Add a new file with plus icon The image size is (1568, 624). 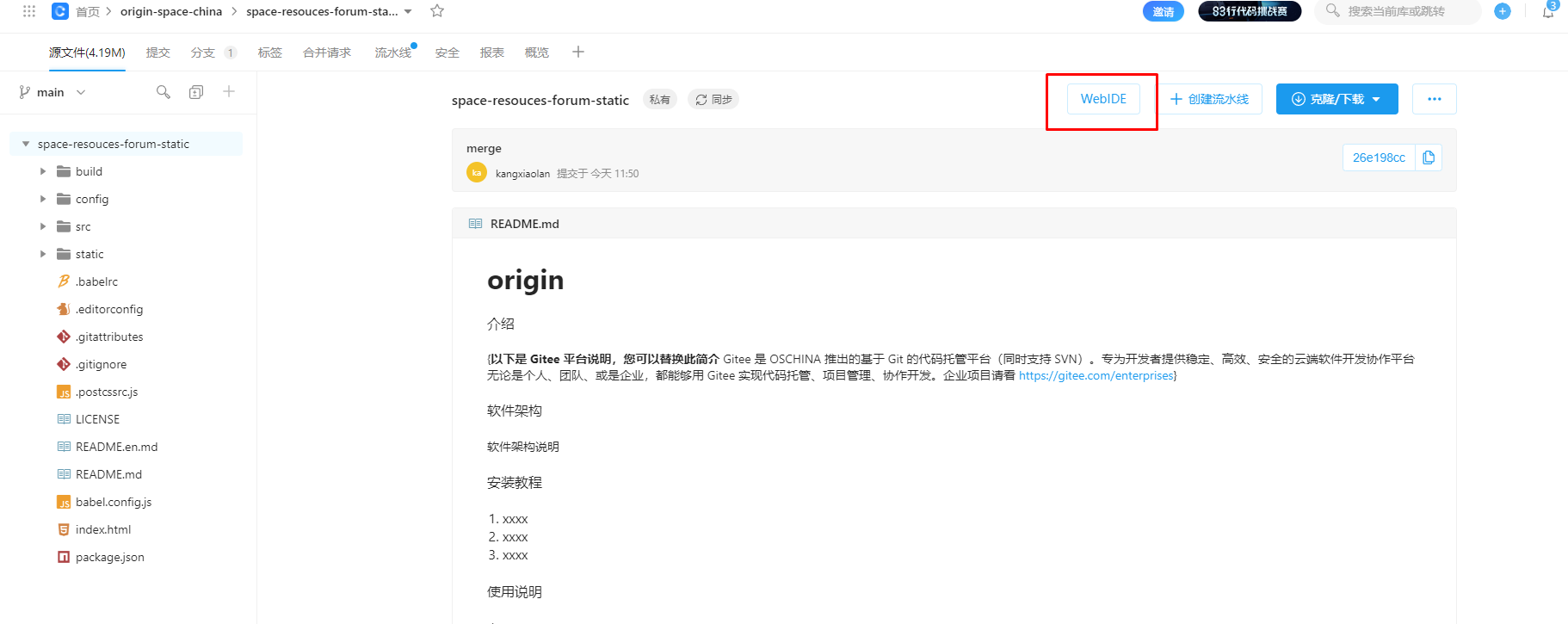pyautogui.click(x=229, y=91)
